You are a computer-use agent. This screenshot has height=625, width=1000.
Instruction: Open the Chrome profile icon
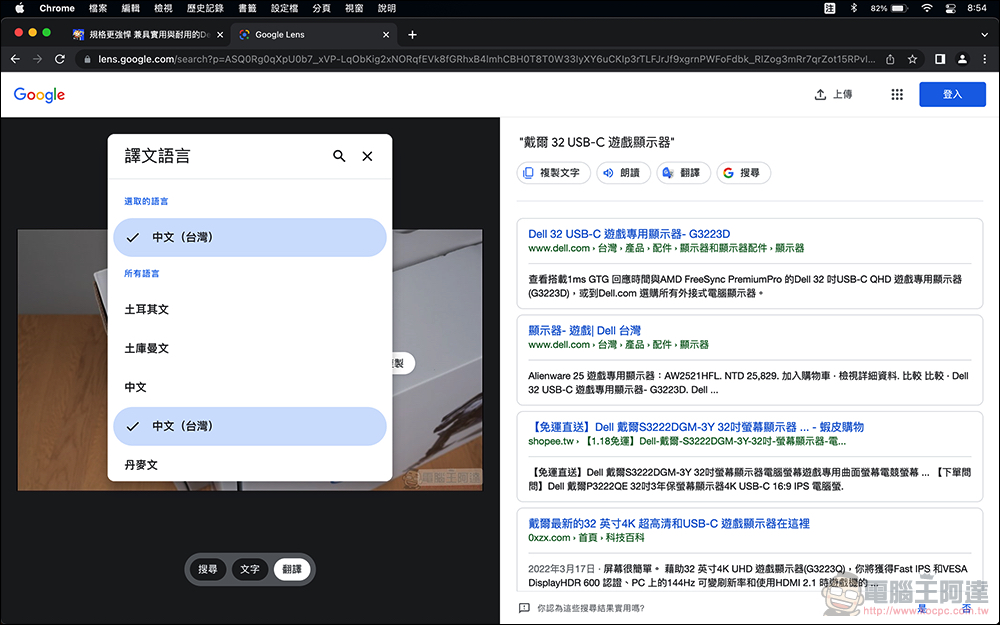(x=962, y=59)
